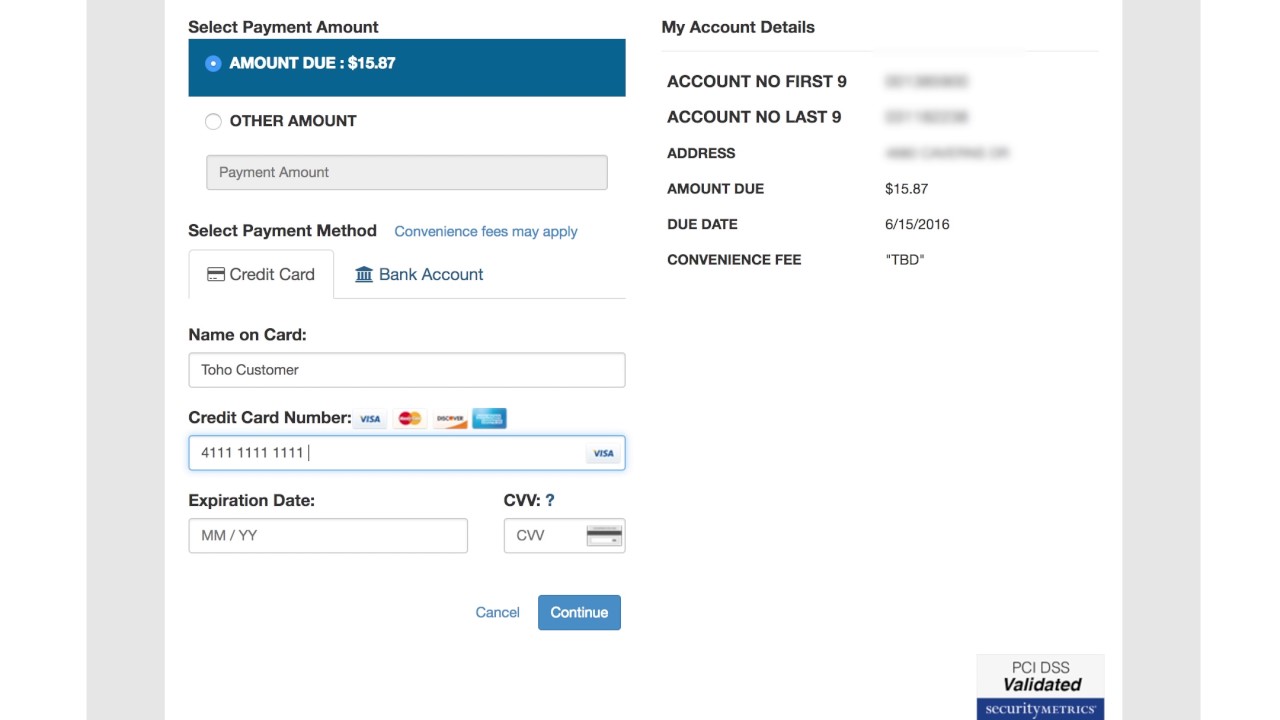Select the Other Amount radio button
This screenshot has height=720, width=1280.
tap(213, 121)
